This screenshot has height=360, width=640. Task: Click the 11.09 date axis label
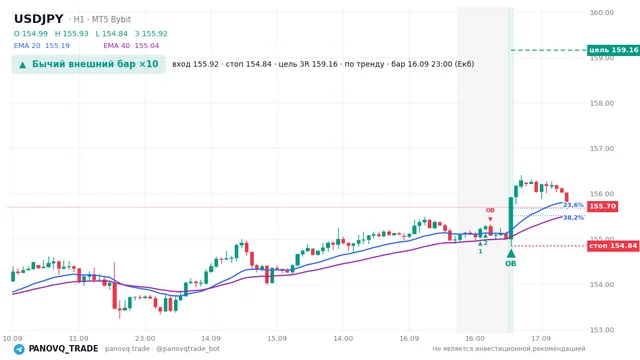click(x=78, y=338)
